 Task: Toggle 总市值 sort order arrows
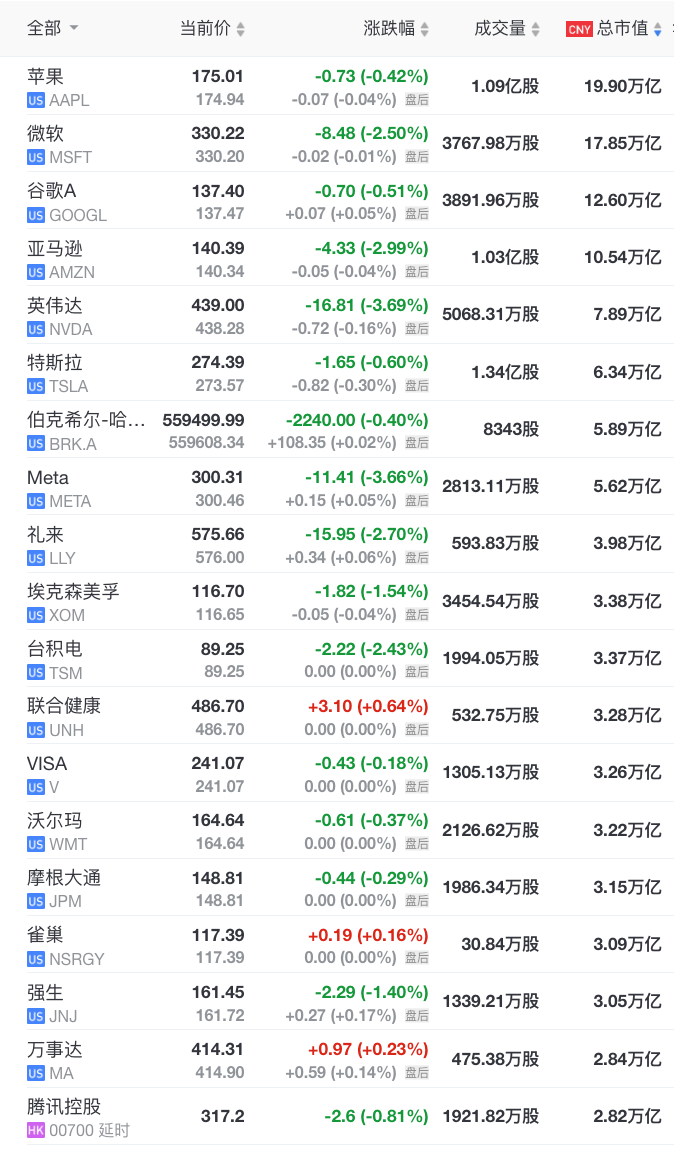[657, 30]
